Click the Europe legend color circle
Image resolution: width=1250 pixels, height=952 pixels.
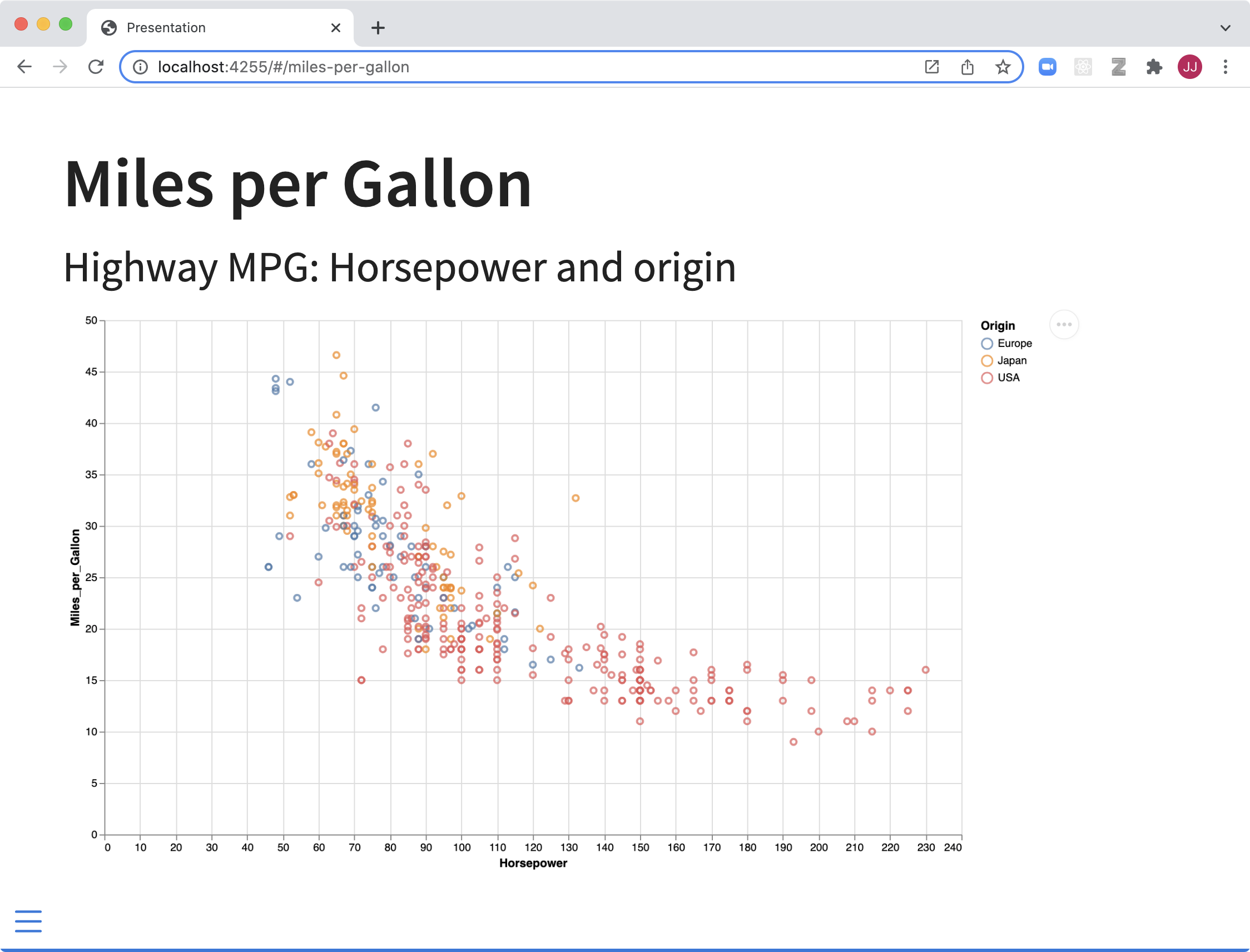986,344
